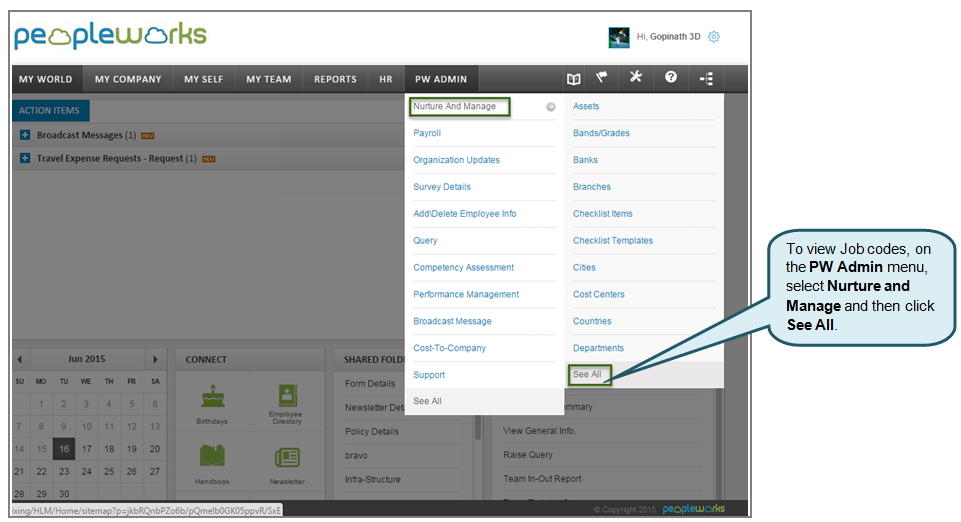The image size is (961, 522).
Task: Click the settings gear beside Gopinath 3D
Action: tap(714, 37)
